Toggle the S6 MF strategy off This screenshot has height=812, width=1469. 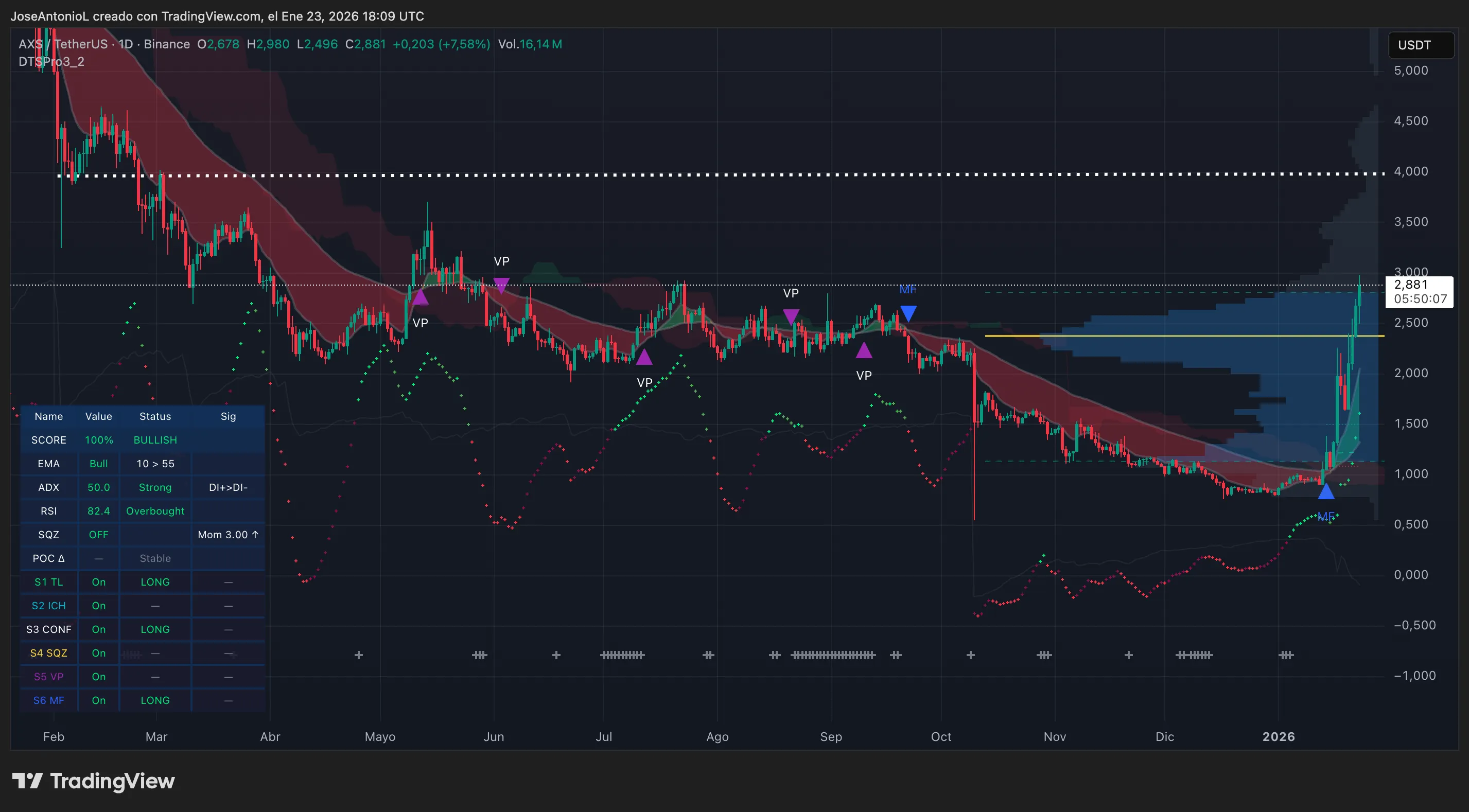coord(98,700)
